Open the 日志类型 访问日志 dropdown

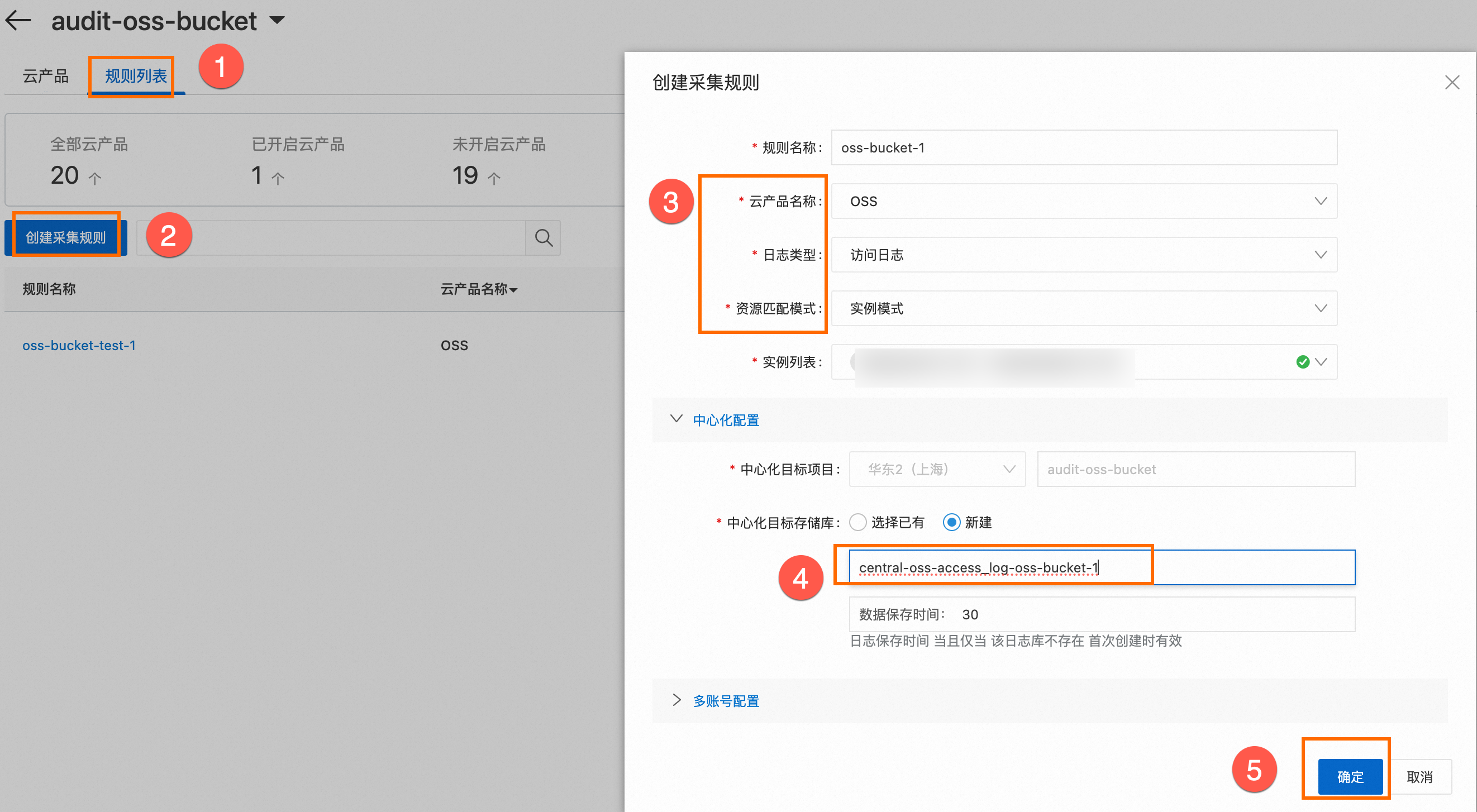[1084, 255]
